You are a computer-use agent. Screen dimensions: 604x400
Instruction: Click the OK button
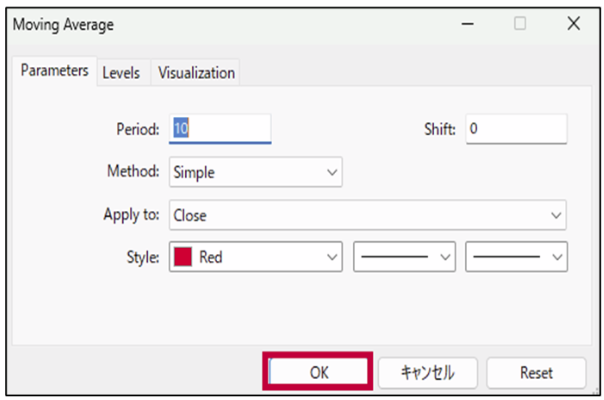pyautogui.click(x=318, y=372)
